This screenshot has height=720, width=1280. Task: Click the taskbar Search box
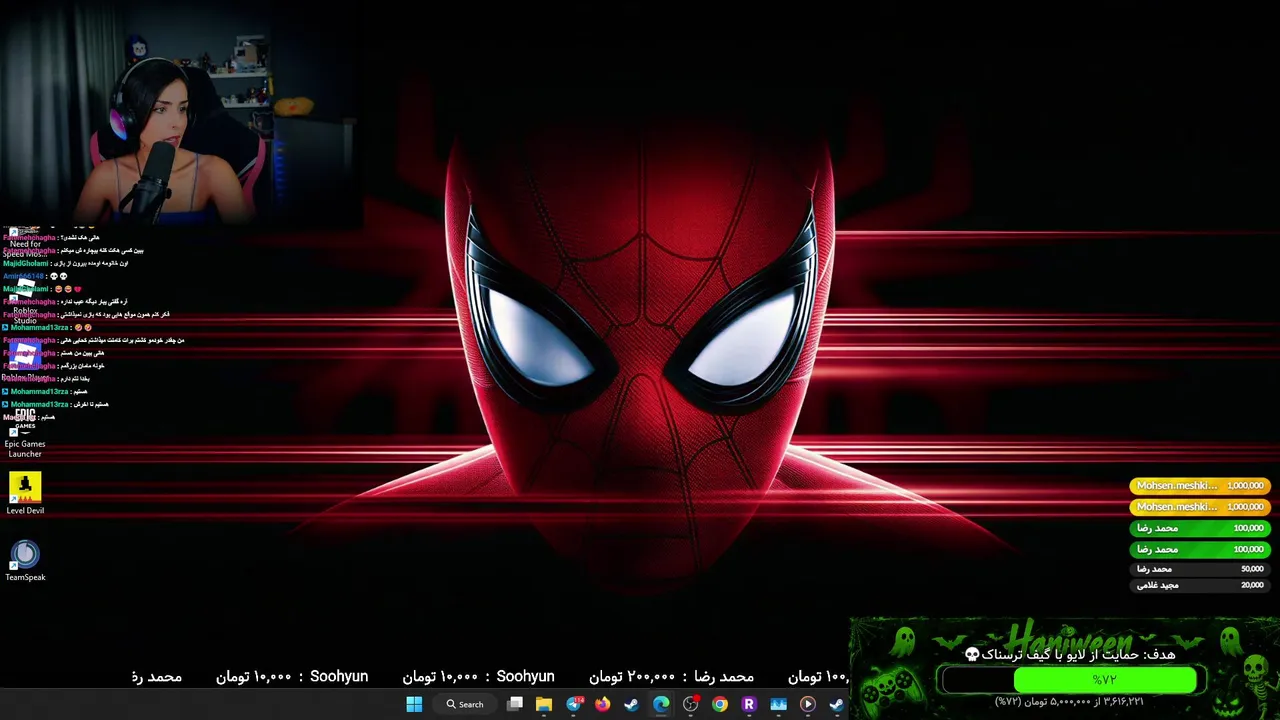coord(465,704)
